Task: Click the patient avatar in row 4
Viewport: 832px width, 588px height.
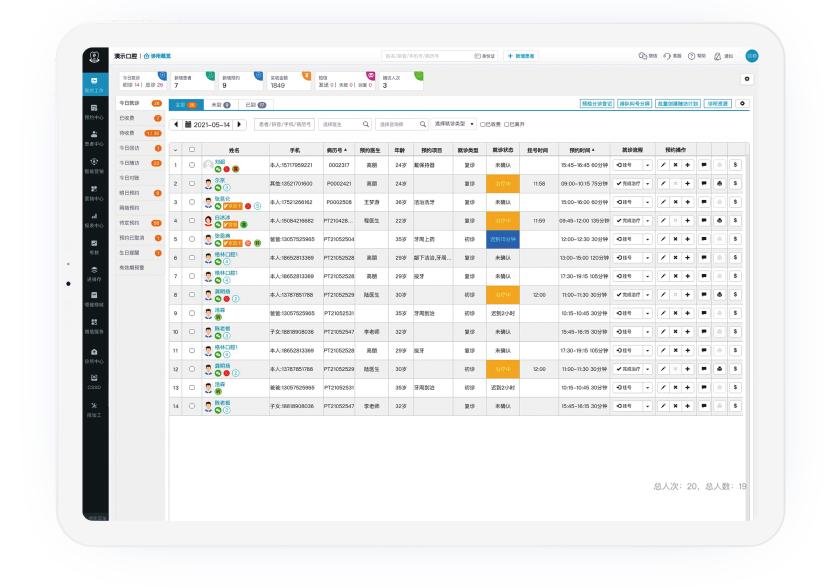Action: pos(209,221)
